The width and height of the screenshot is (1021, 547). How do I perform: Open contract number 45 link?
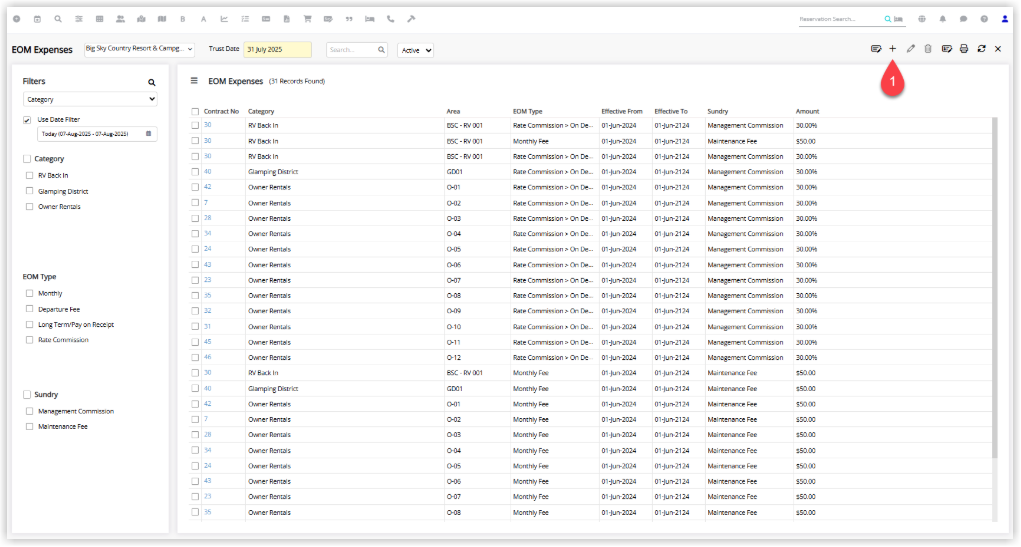(x=207, y=342)
